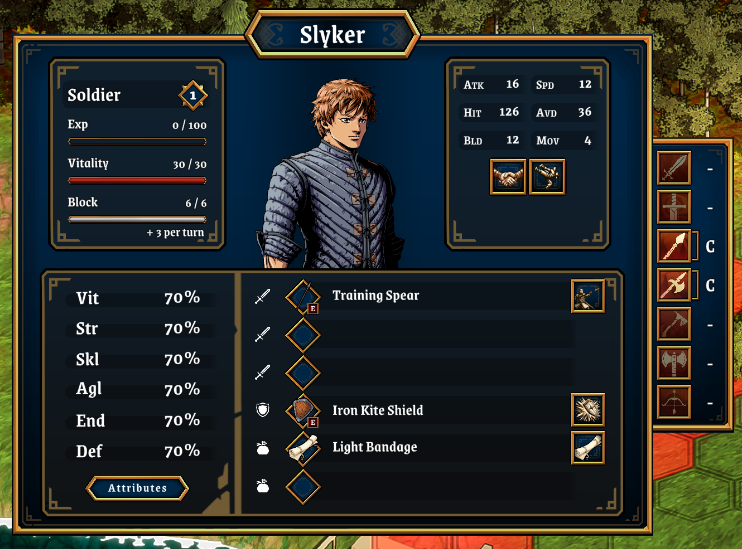The height and width of the screenshot is (549, 742).
Task: Click the Light Bandage item row
Action: coord(429,448)
